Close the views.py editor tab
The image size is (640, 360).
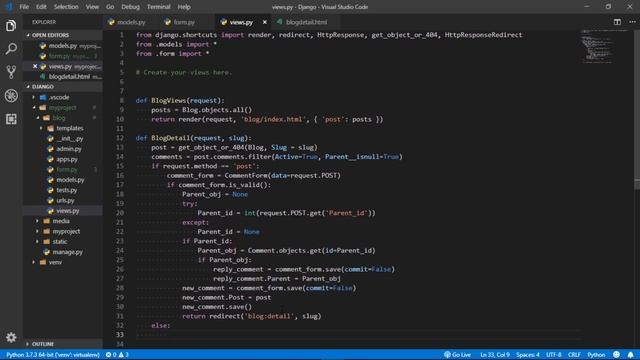pyautogui.click(x=264, y=22)
